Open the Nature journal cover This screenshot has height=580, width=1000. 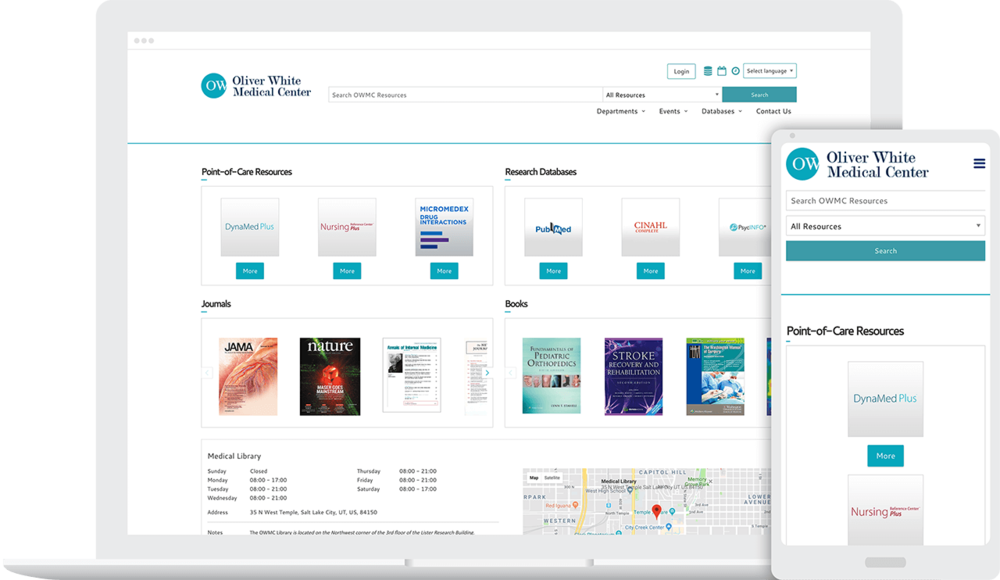[330, 376]
